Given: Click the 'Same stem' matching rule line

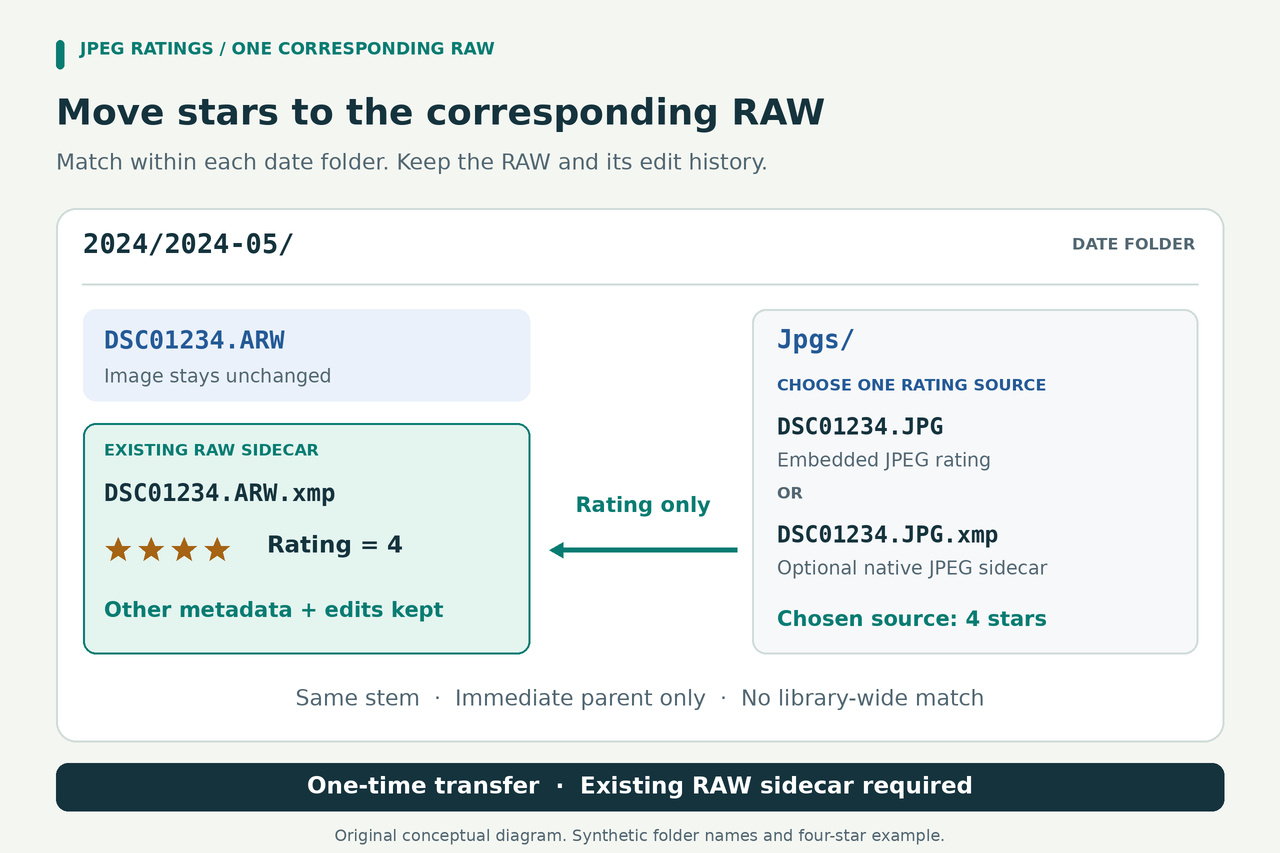Looking at the screenshot, I should (x=640, y=698).
